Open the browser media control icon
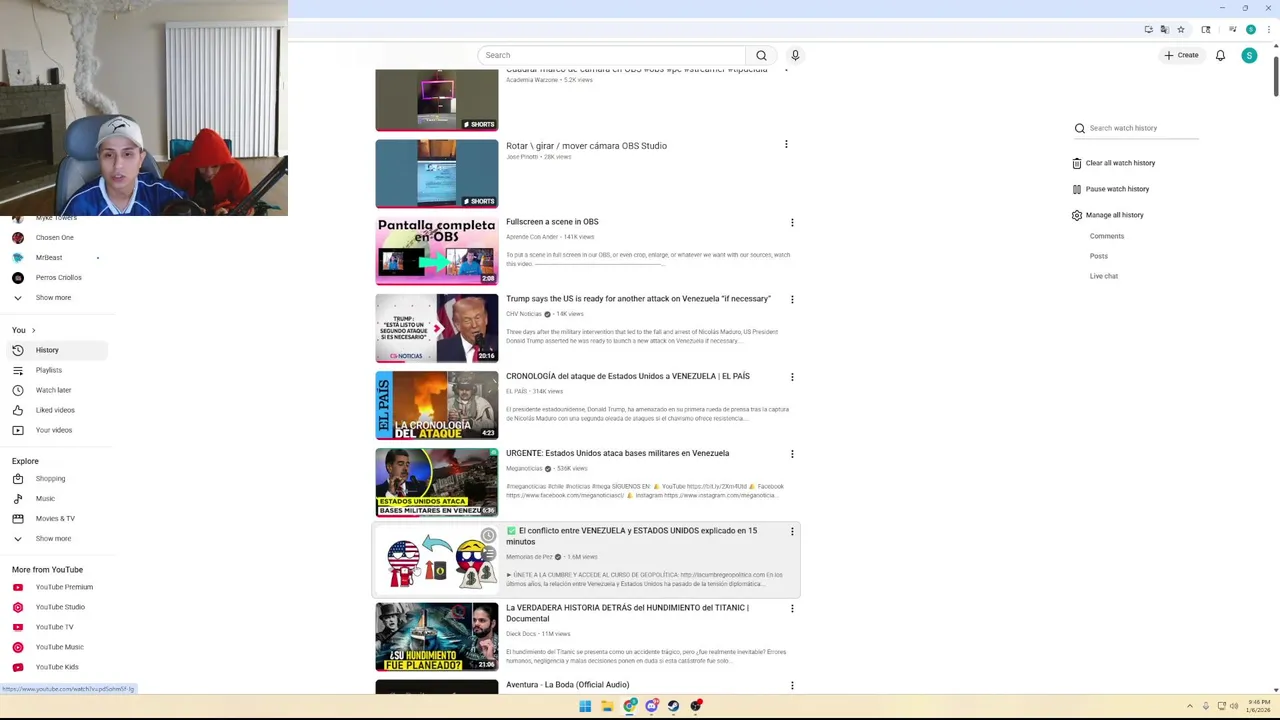 point(1233,29)
